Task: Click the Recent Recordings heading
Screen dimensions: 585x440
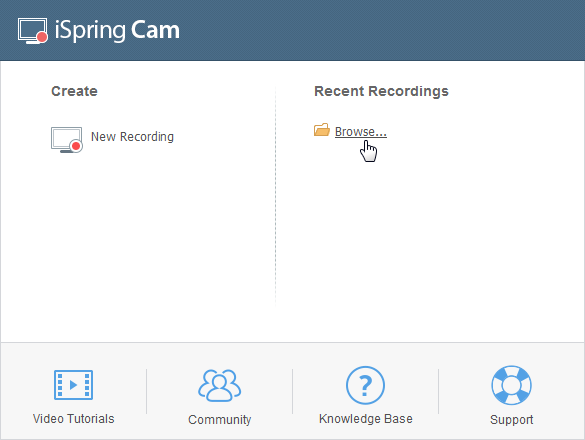Action: point(381,91)
